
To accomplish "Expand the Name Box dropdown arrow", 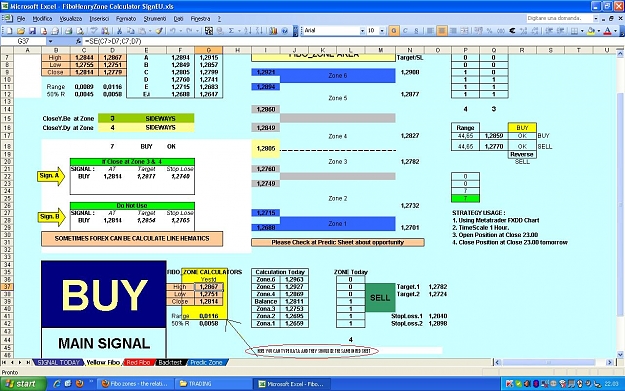I will coord(50,41).
